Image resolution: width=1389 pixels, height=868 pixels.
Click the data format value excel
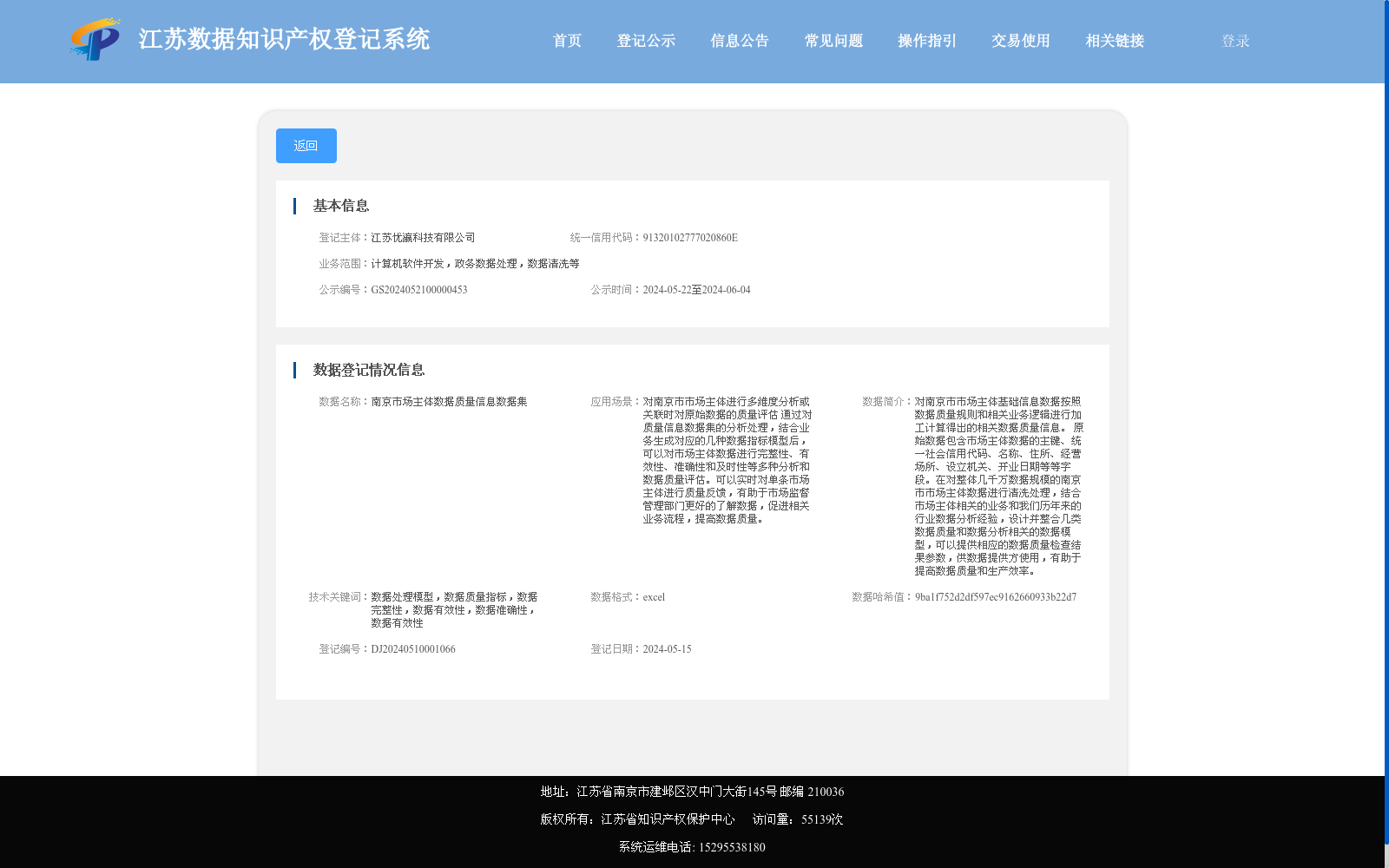(x=654, y=597)
